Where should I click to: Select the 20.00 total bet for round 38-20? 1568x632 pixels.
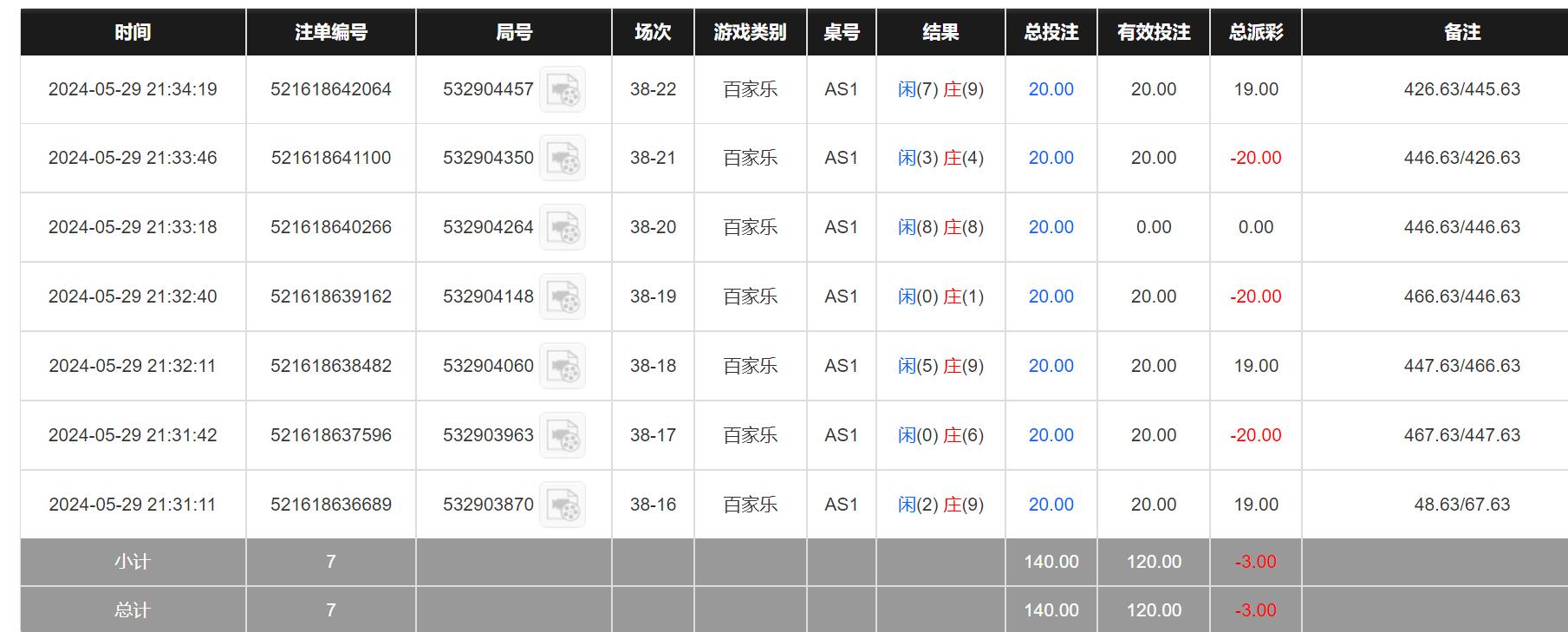[x=1050, y=227]
